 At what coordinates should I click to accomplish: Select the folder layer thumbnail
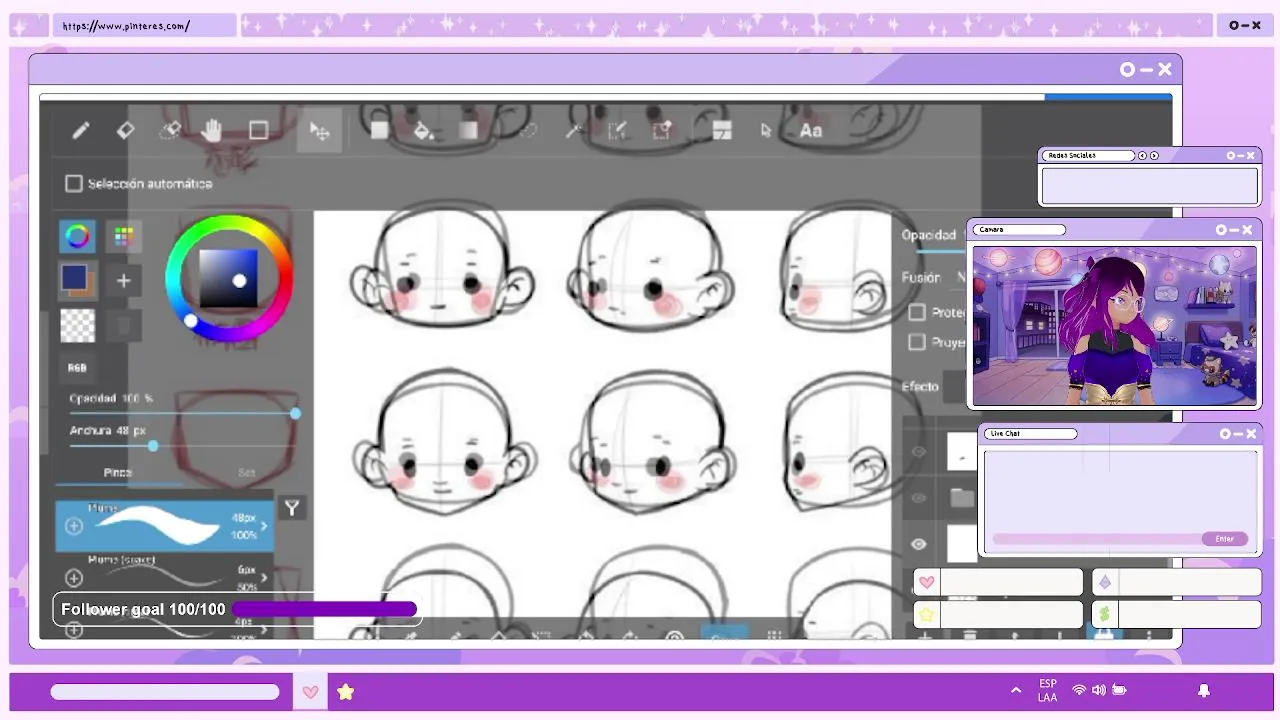point(962,497)
